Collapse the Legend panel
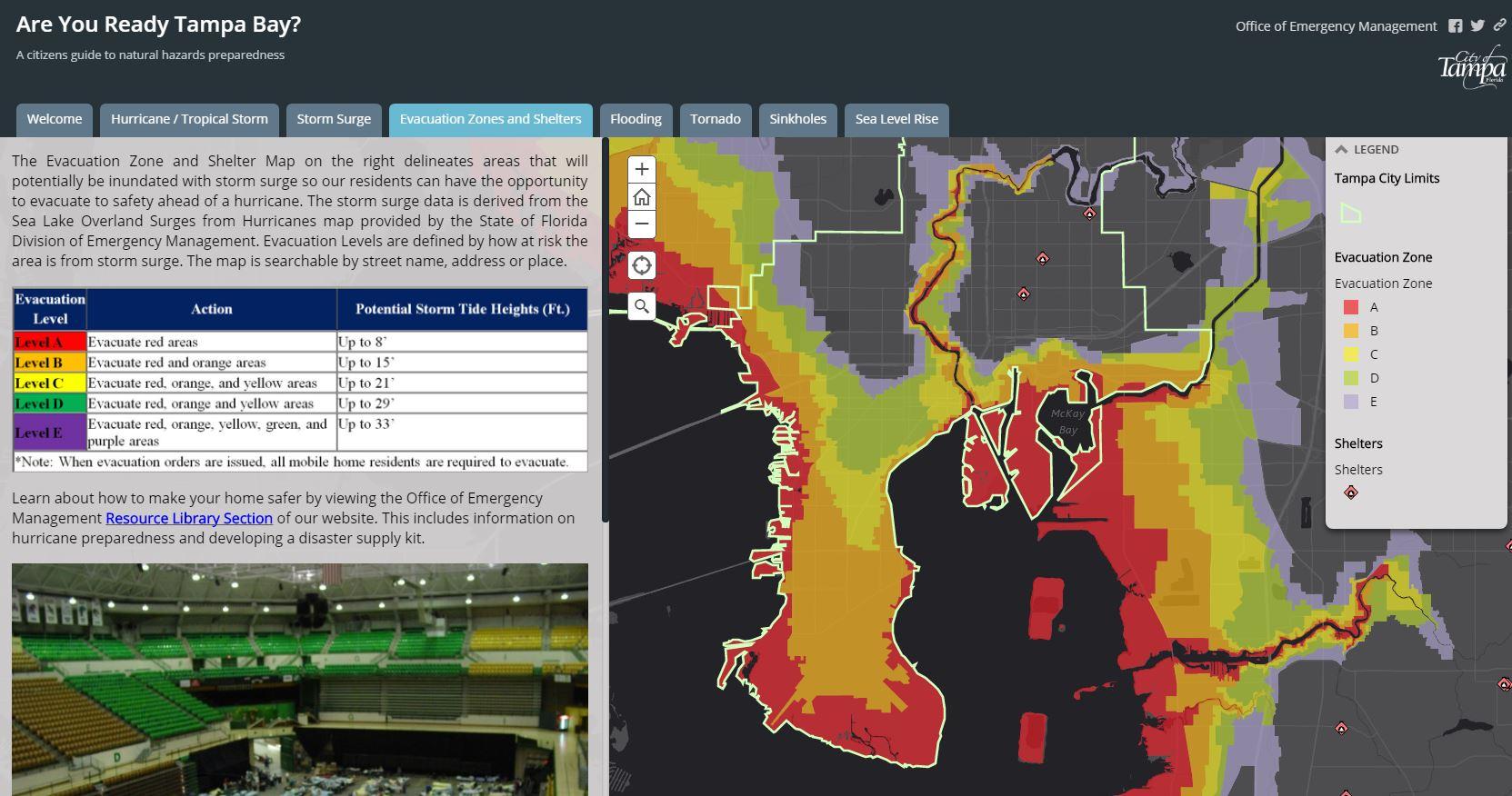 pos(1341,150)
